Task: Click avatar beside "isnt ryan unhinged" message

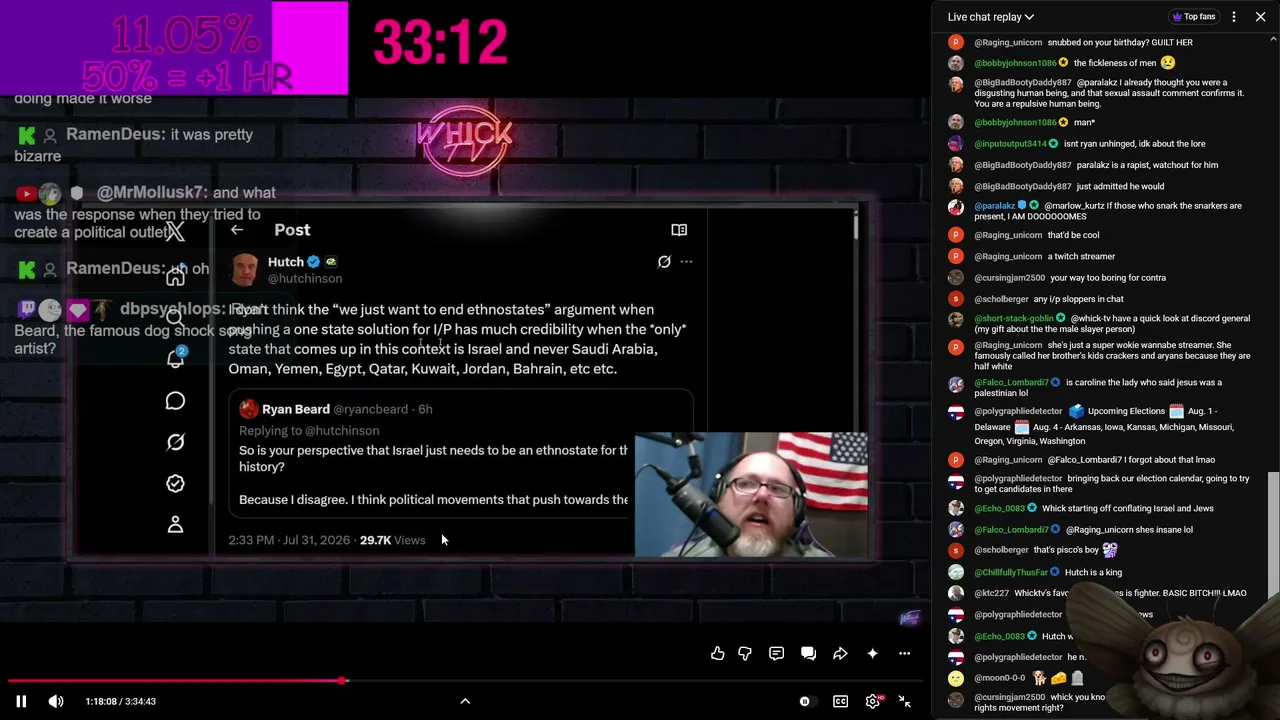Action: [956, 144]
